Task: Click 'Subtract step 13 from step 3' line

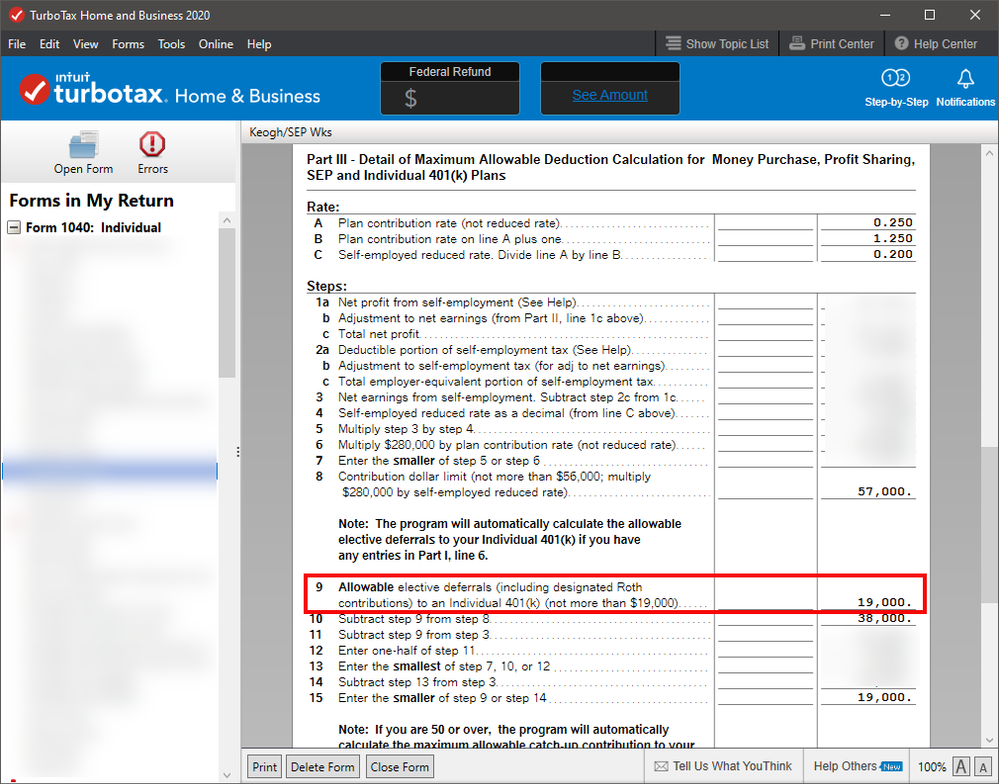Action: pyautogui.click(x=417, y=682)
